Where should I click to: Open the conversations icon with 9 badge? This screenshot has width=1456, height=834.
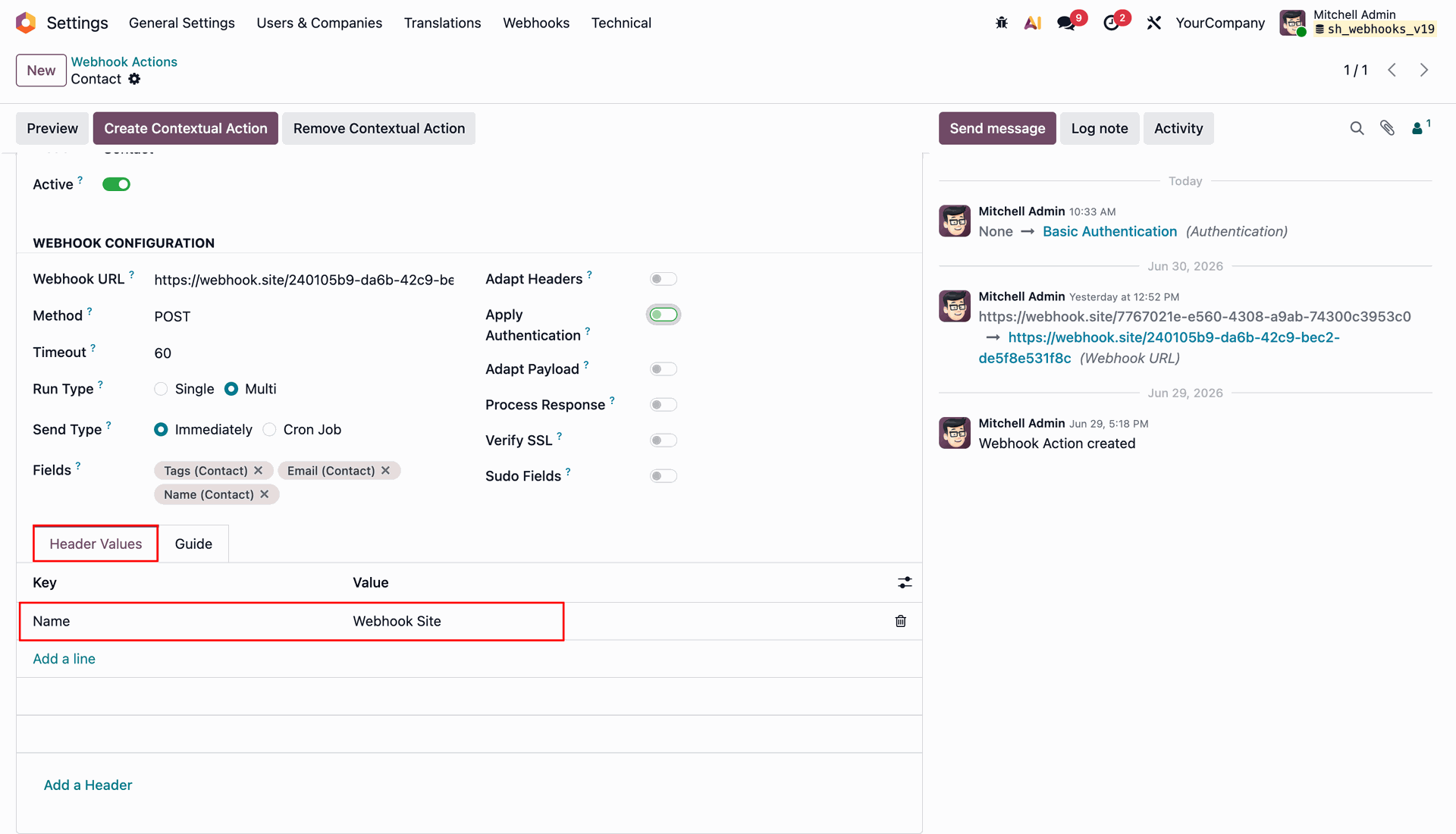point(1067,23)
